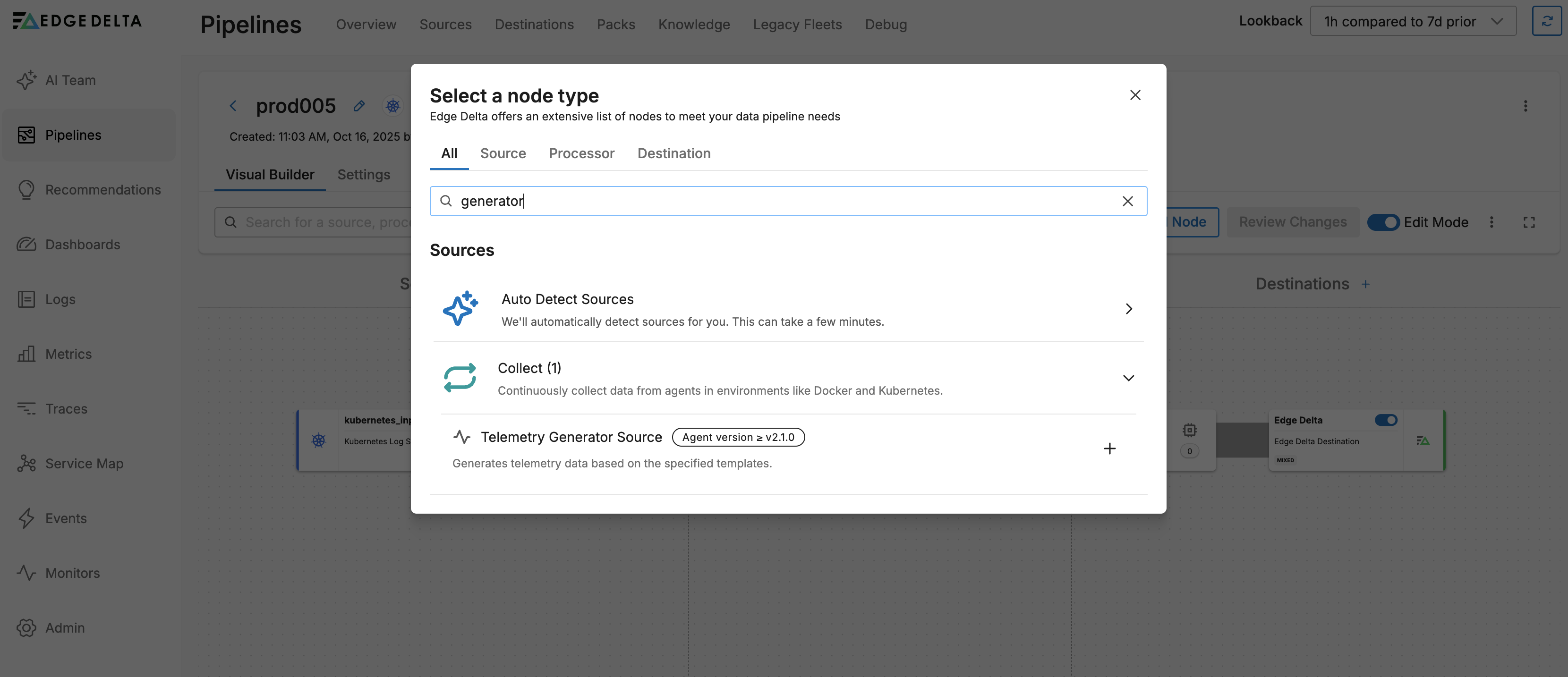The image size is (1568, 677).
Task: Switch to the Processor tab
Action: tap(581, 153)
